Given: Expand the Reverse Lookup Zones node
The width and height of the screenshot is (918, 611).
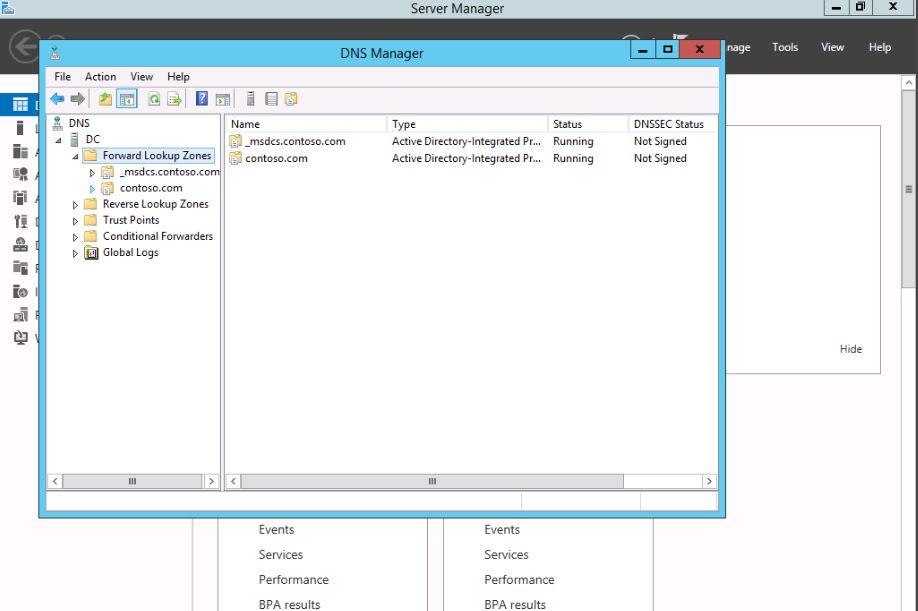Looking at the screenshot, I should click(75, 205).
